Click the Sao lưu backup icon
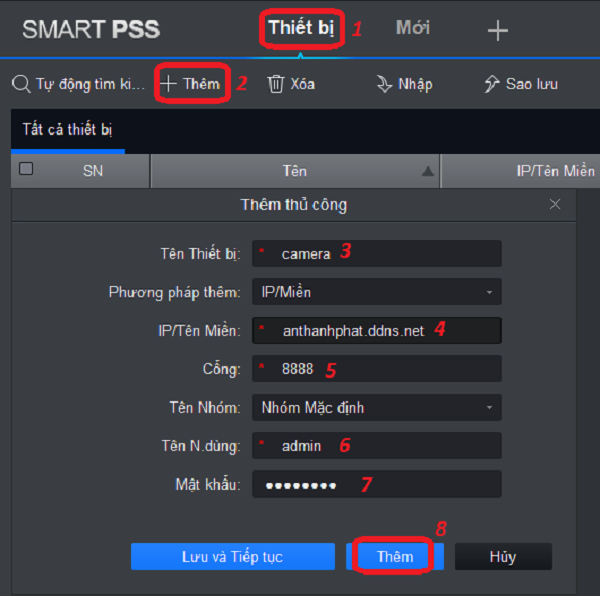Screen dimensions: 600x596 pyautogui.click(x=492, y=84)
